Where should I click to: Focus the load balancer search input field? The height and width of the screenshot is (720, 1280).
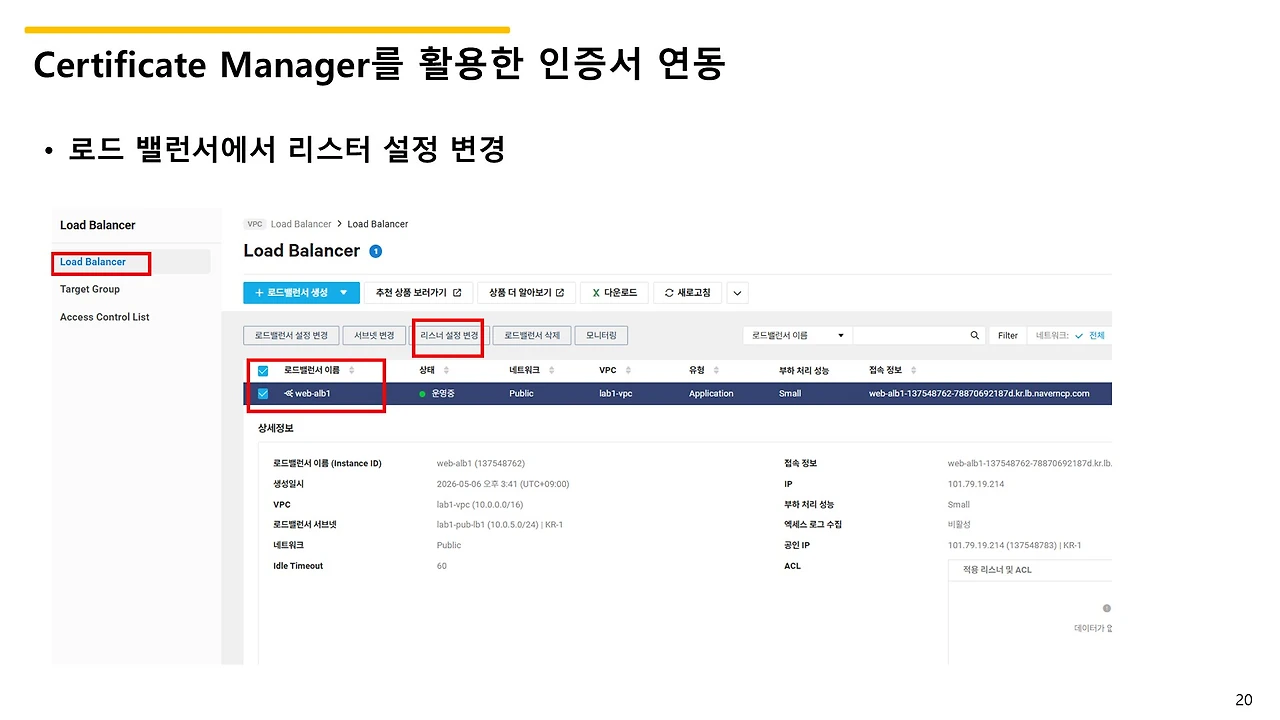(910, 336)
